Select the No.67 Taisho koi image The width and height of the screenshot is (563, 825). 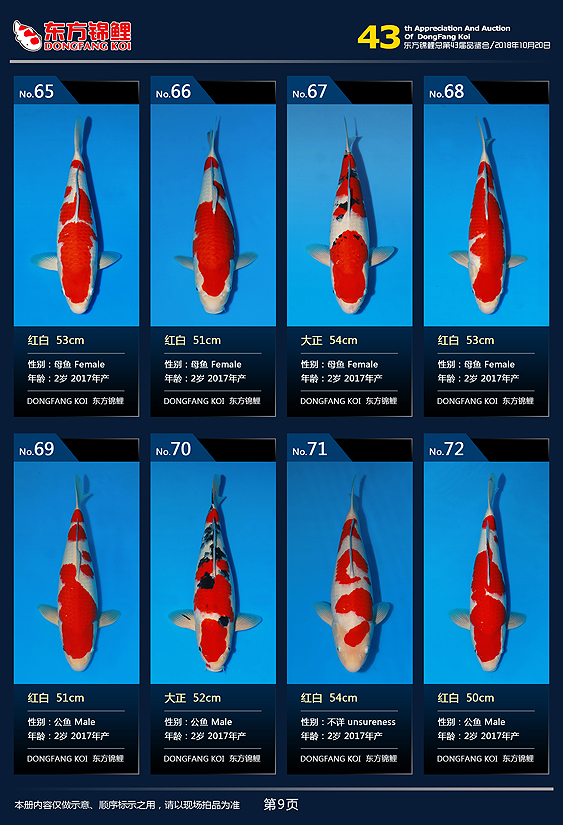point(349,215)
